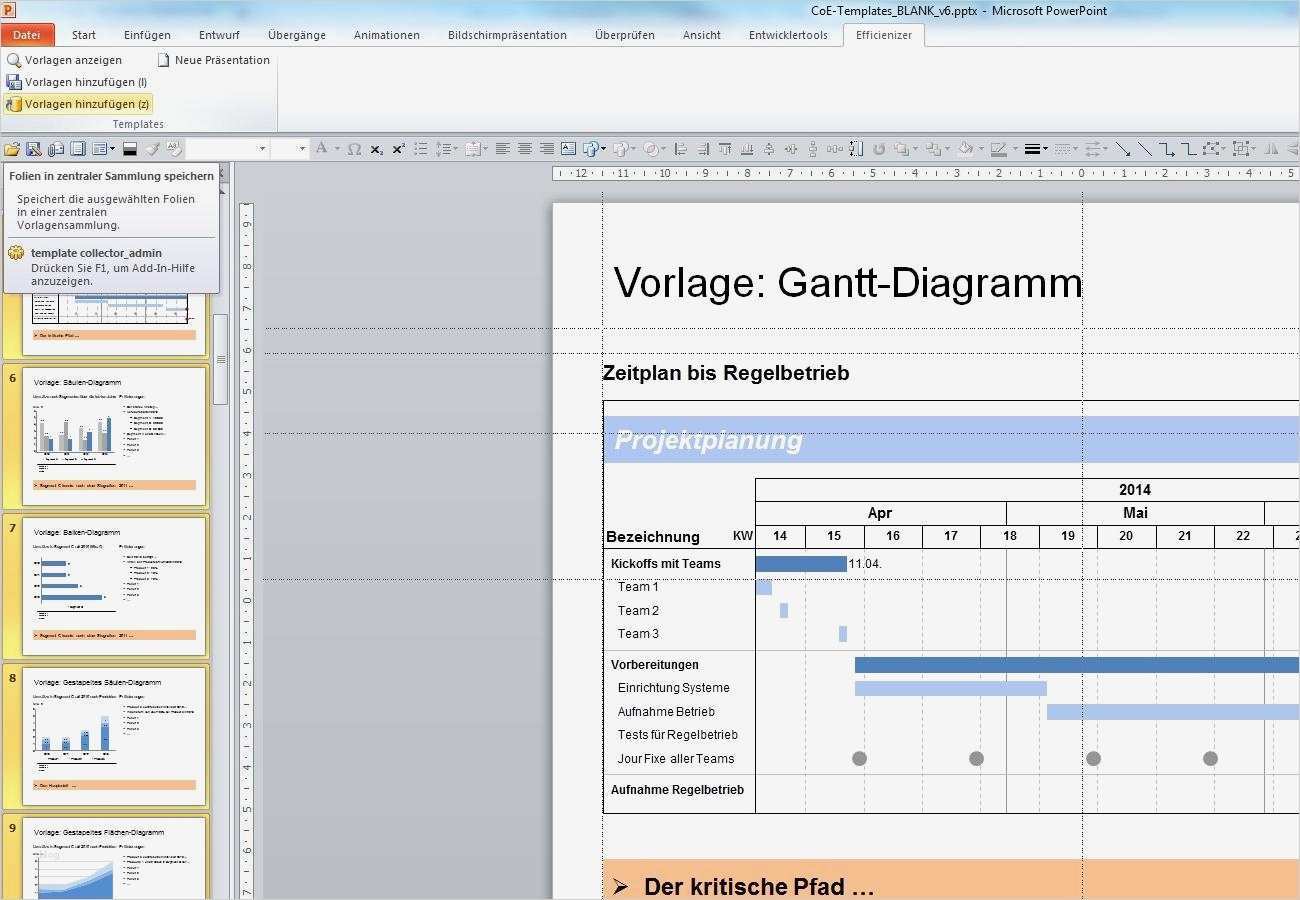Click the superscript icon in the toolbar
The image size is (1300, 900).
point(398,149)
